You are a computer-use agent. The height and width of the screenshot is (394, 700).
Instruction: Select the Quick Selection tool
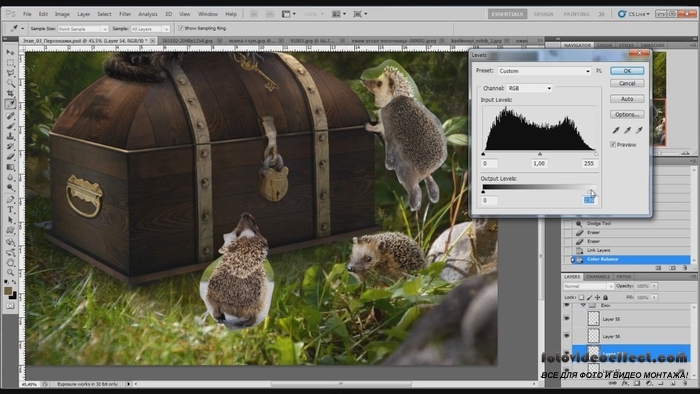click(x=10, y=83)
